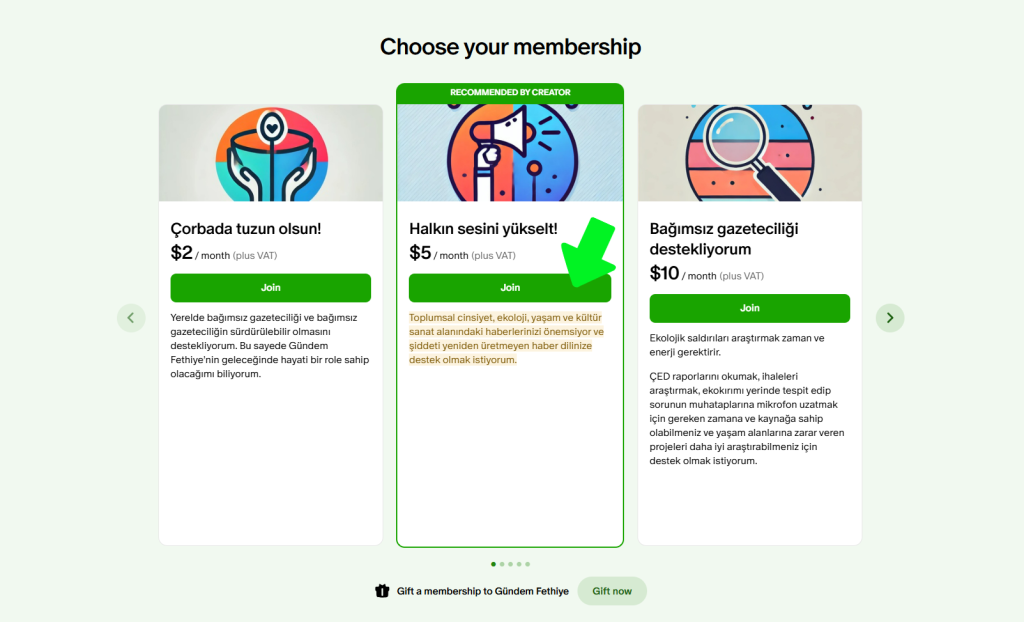
Task: Jump to the last carousel dot
Action: [528, 564]
